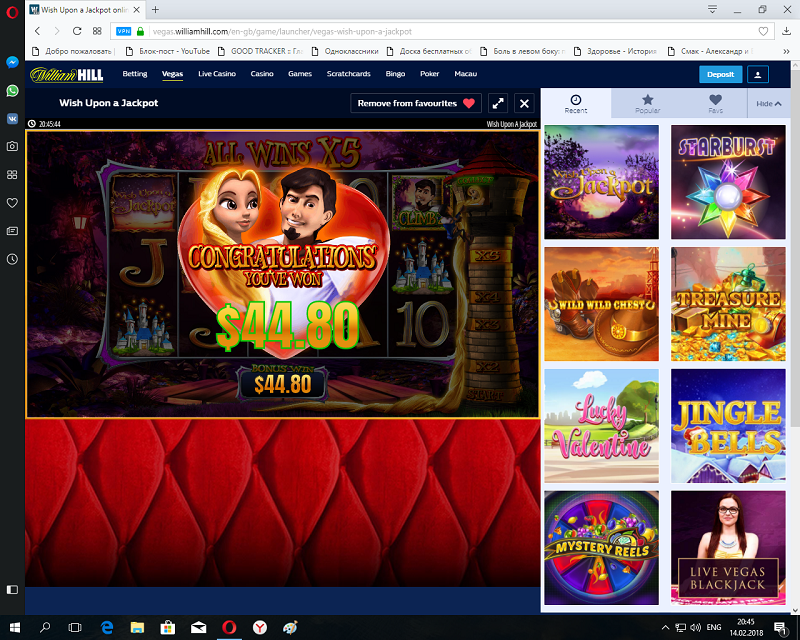
Task: Switch to the Popular tab
Action: 647,104
